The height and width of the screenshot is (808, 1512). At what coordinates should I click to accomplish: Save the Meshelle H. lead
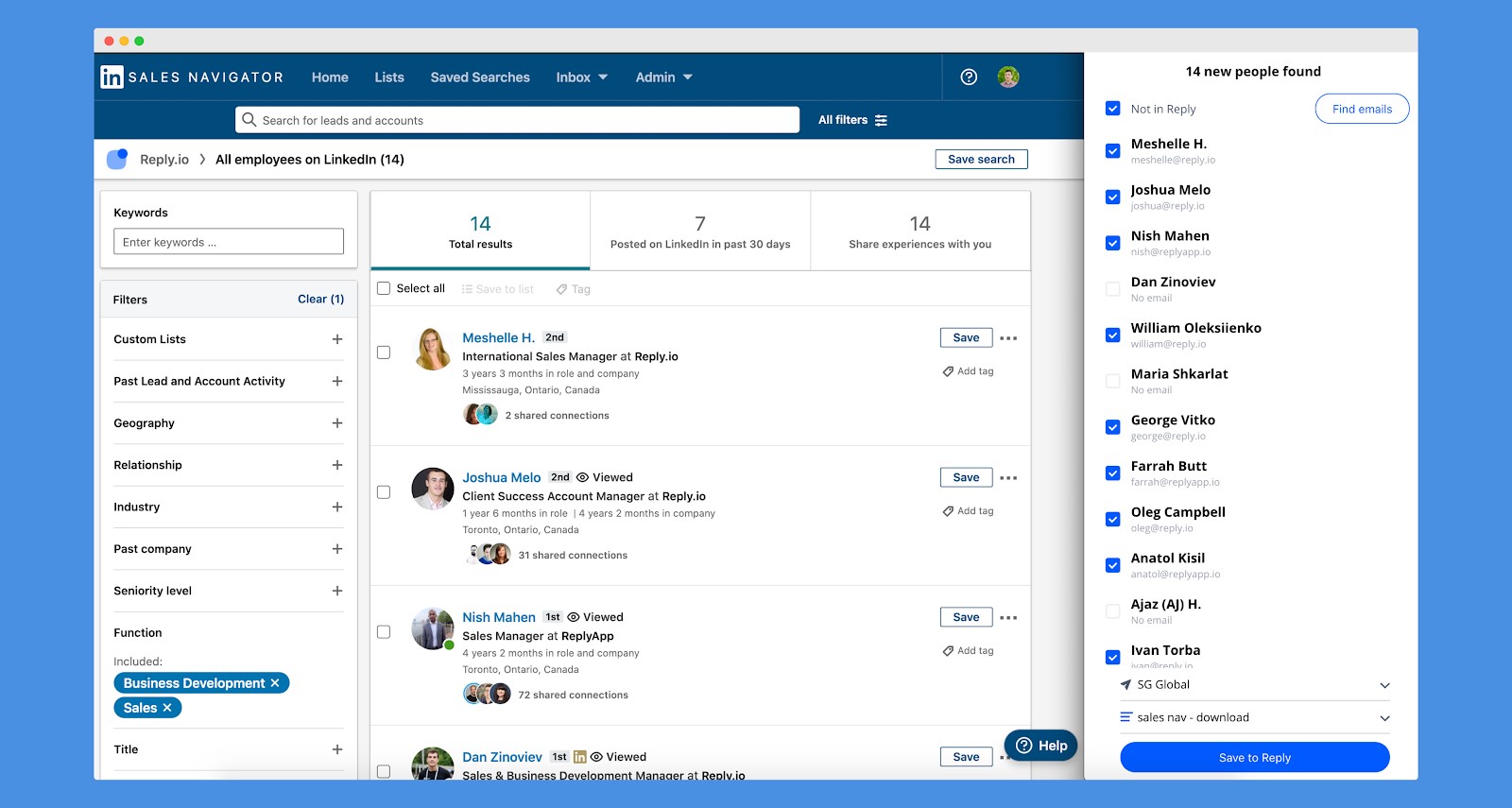point(966,337)
